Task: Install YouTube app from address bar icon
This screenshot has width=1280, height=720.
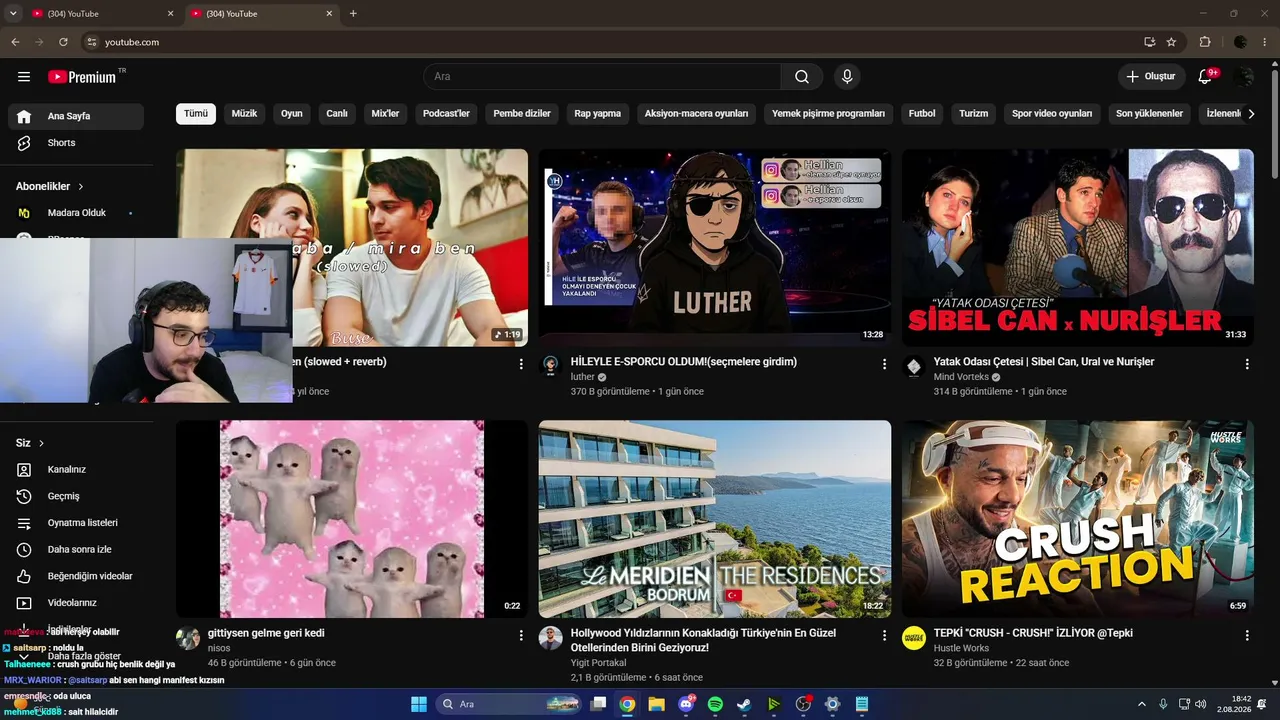Action: click(1150, 42)
